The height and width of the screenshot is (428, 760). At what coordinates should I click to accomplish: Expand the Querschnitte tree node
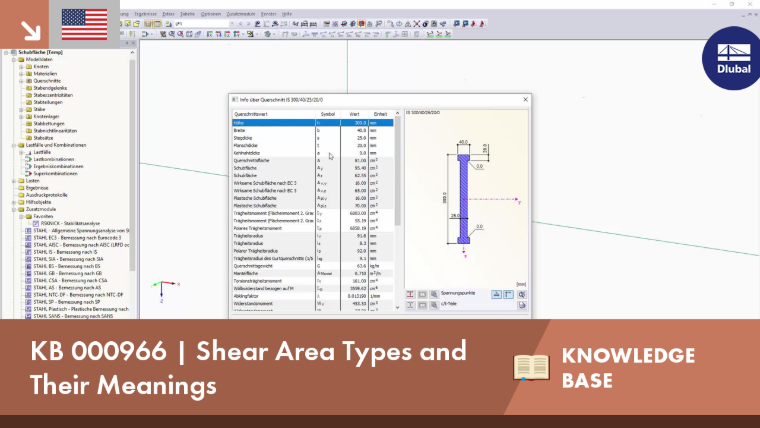(21, 81)
